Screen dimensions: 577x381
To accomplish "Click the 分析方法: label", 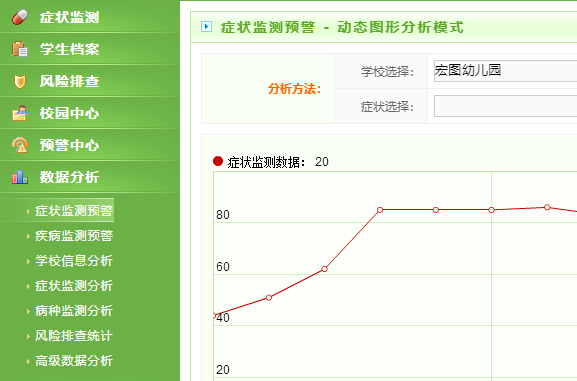I will point(294,89).
